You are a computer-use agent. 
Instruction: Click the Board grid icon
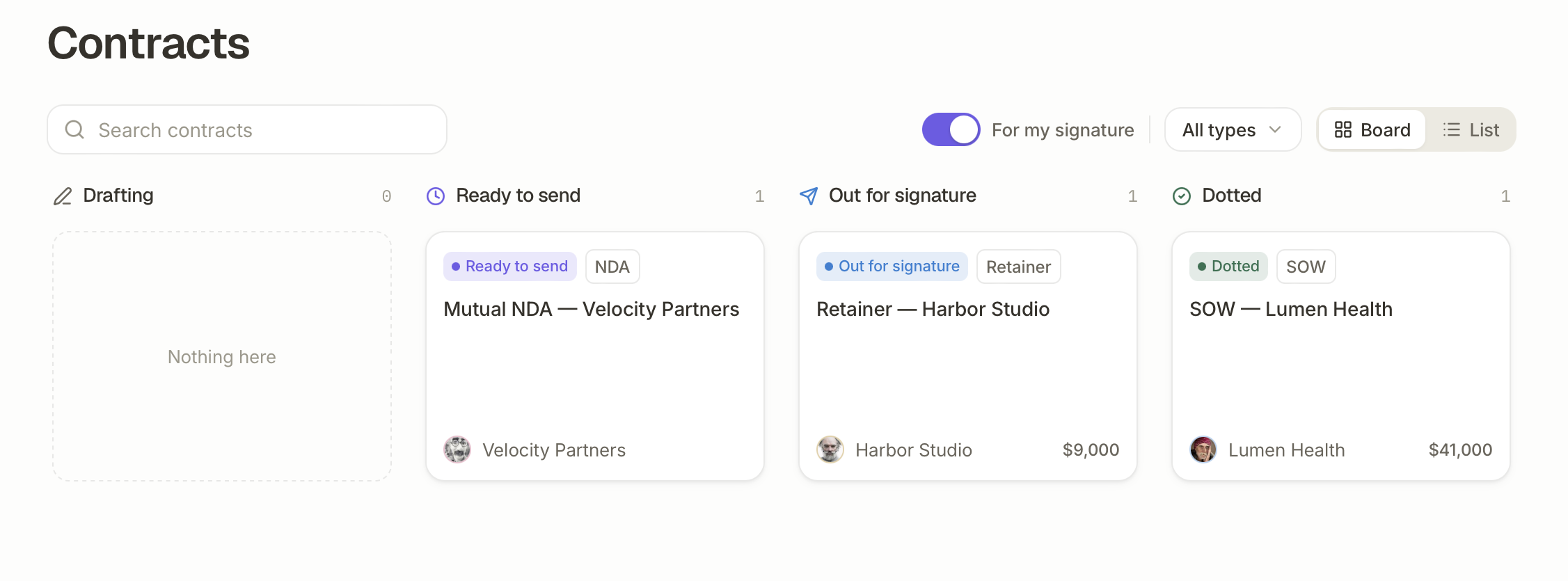(x=1343, y=129)
